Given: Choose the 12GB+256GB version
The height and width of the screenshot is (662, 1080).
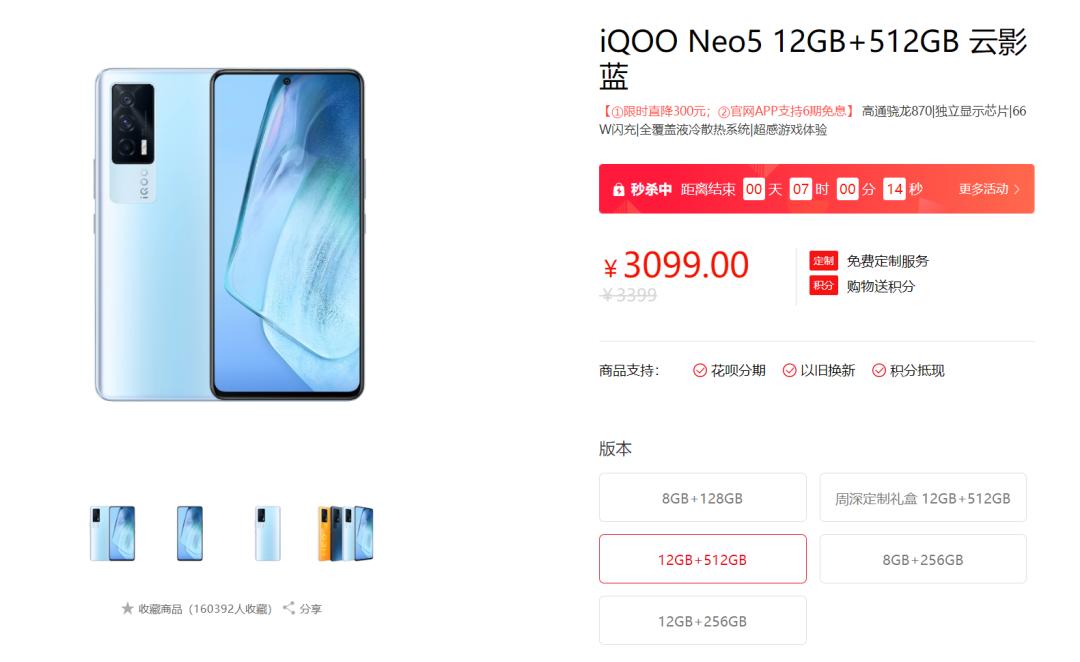Looking at the screenshot, I should pyautogui.click(x=703, y=621).
